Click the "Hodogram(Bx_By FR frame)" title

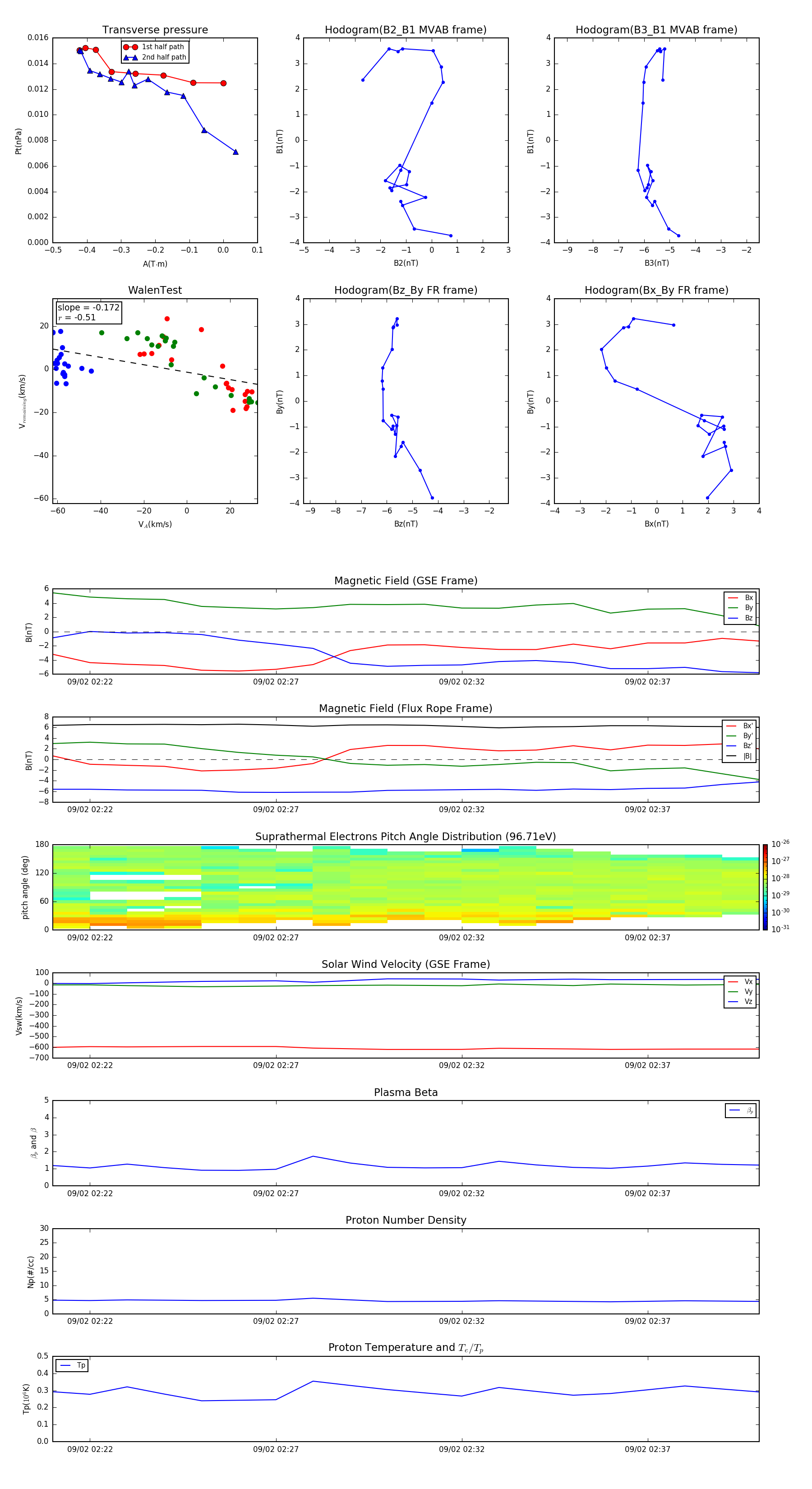(656, 290)
